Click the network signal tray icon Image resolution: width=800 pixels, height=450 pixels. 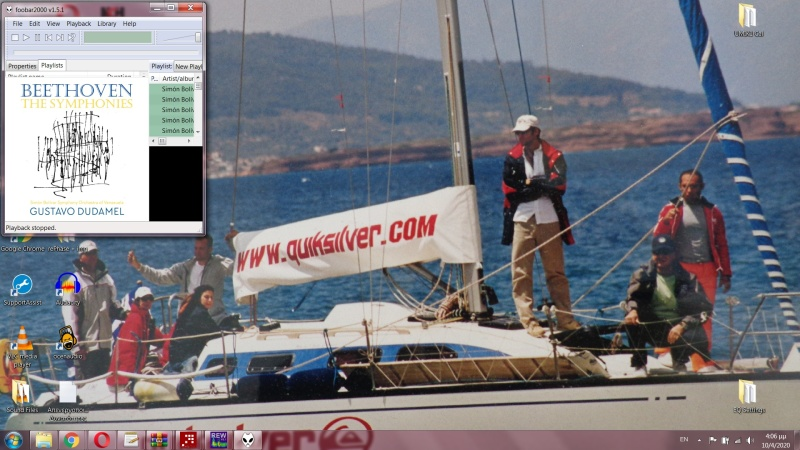(737, 440)
